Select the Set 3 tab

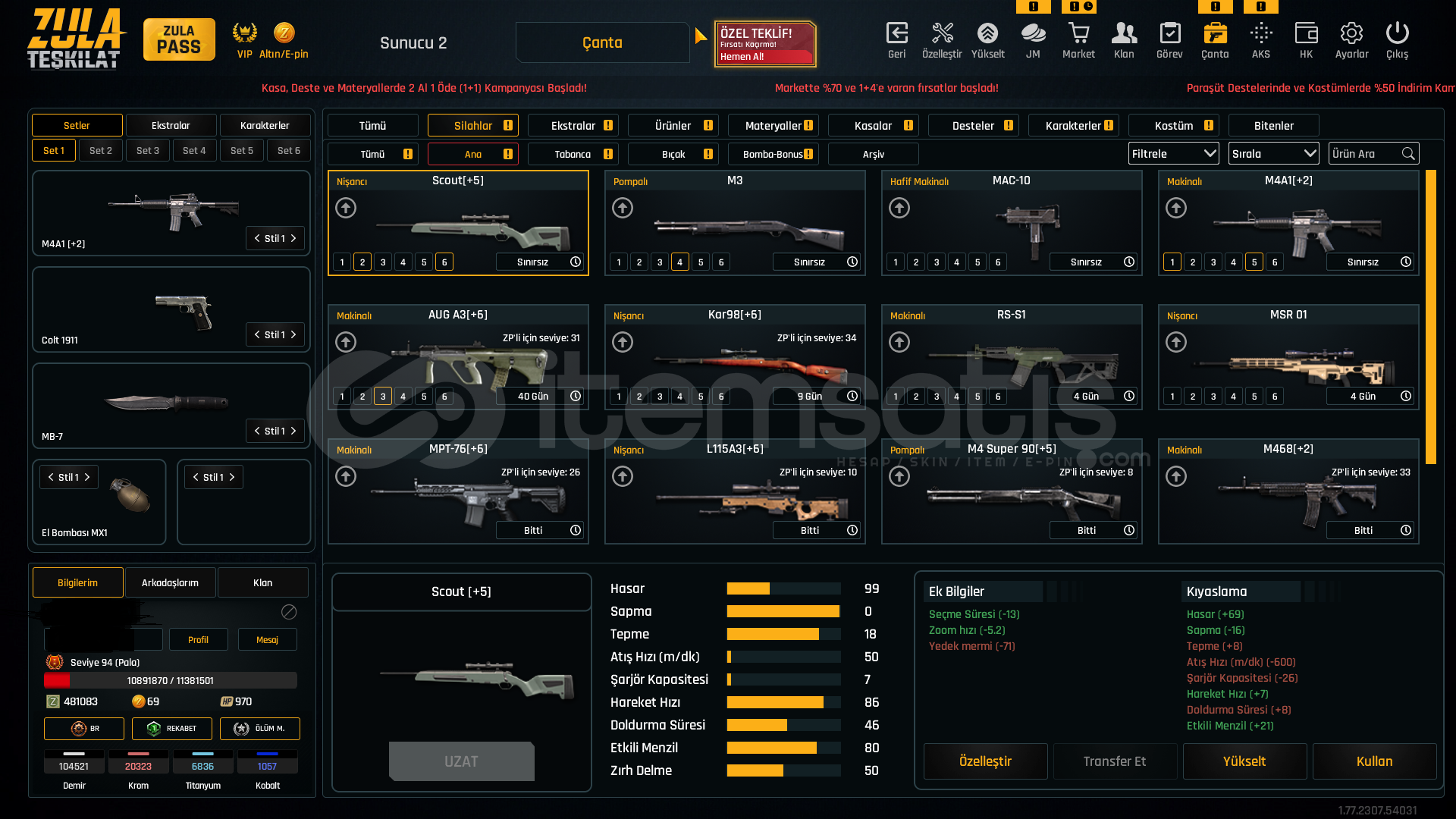(x=148, y=150)
